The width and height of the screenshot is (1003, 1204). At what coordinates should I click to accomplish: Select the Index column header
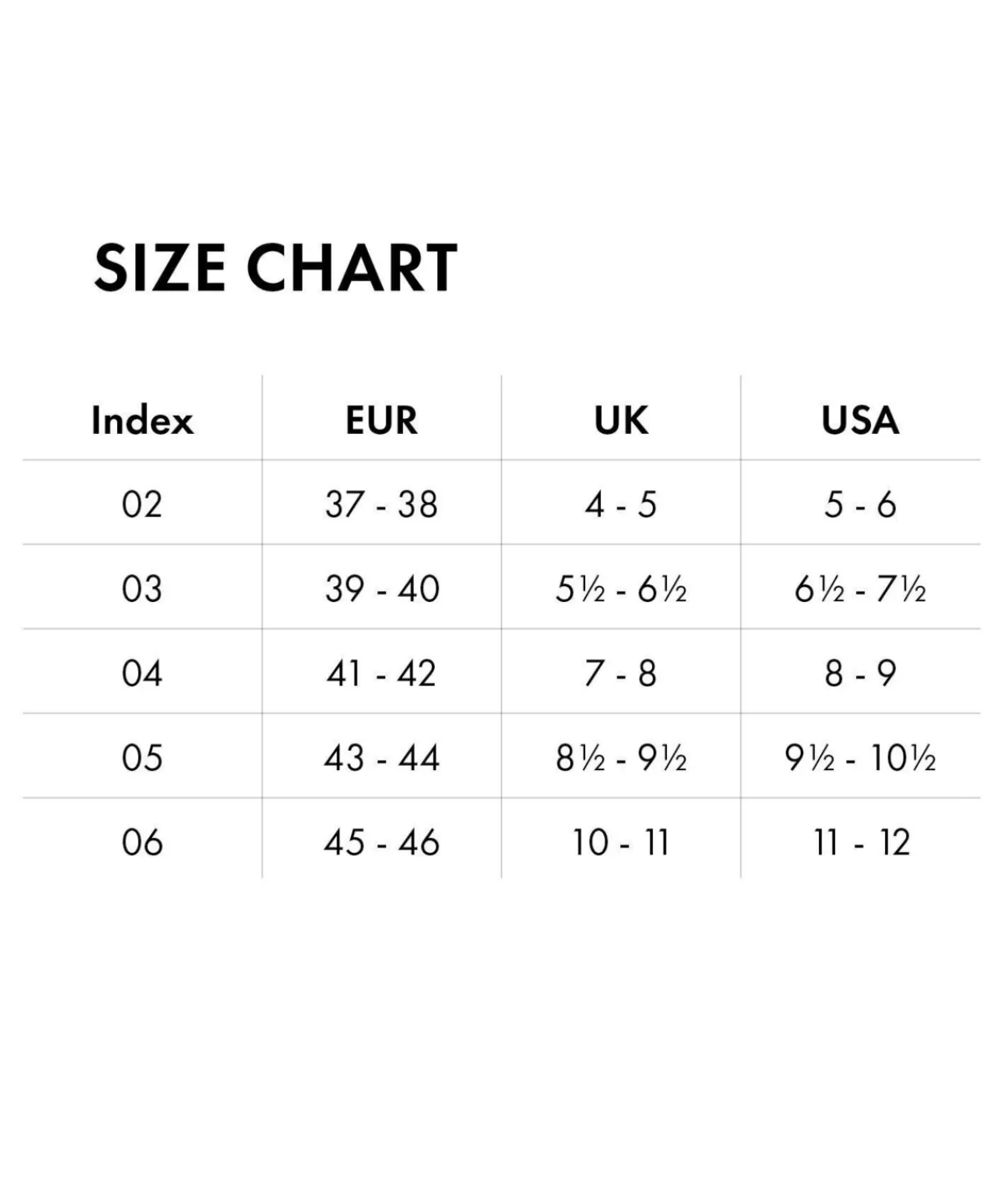tap(142, 420)
